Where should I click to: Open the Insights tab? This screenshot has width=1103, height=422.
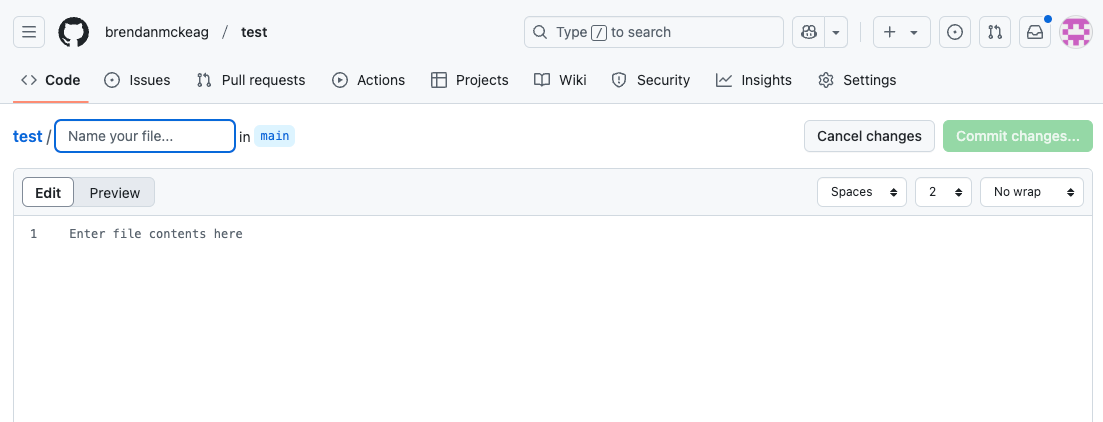tap(754, 80)
